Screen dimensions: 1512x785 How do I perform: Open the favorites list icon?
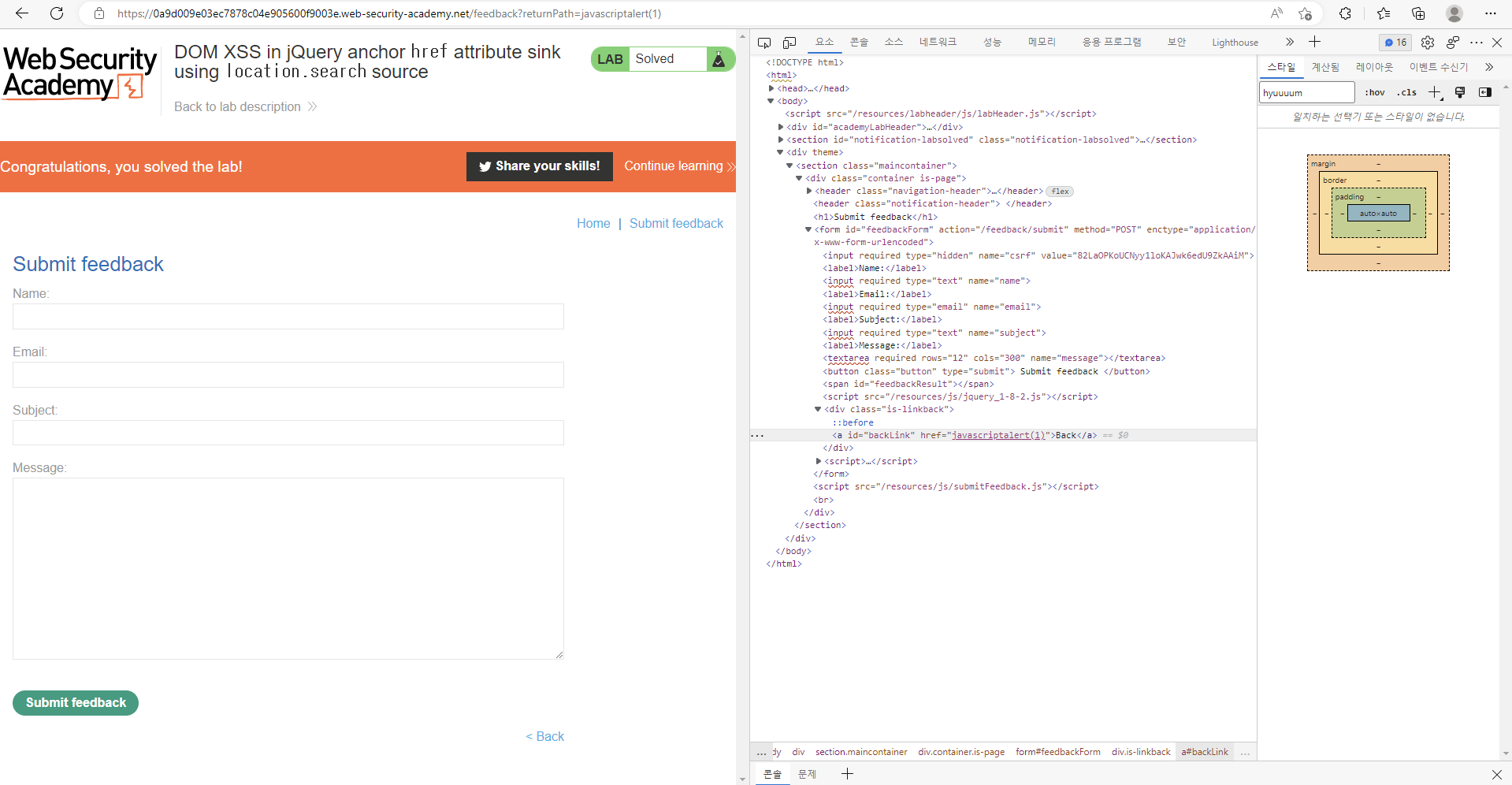tap(1384, 13)
